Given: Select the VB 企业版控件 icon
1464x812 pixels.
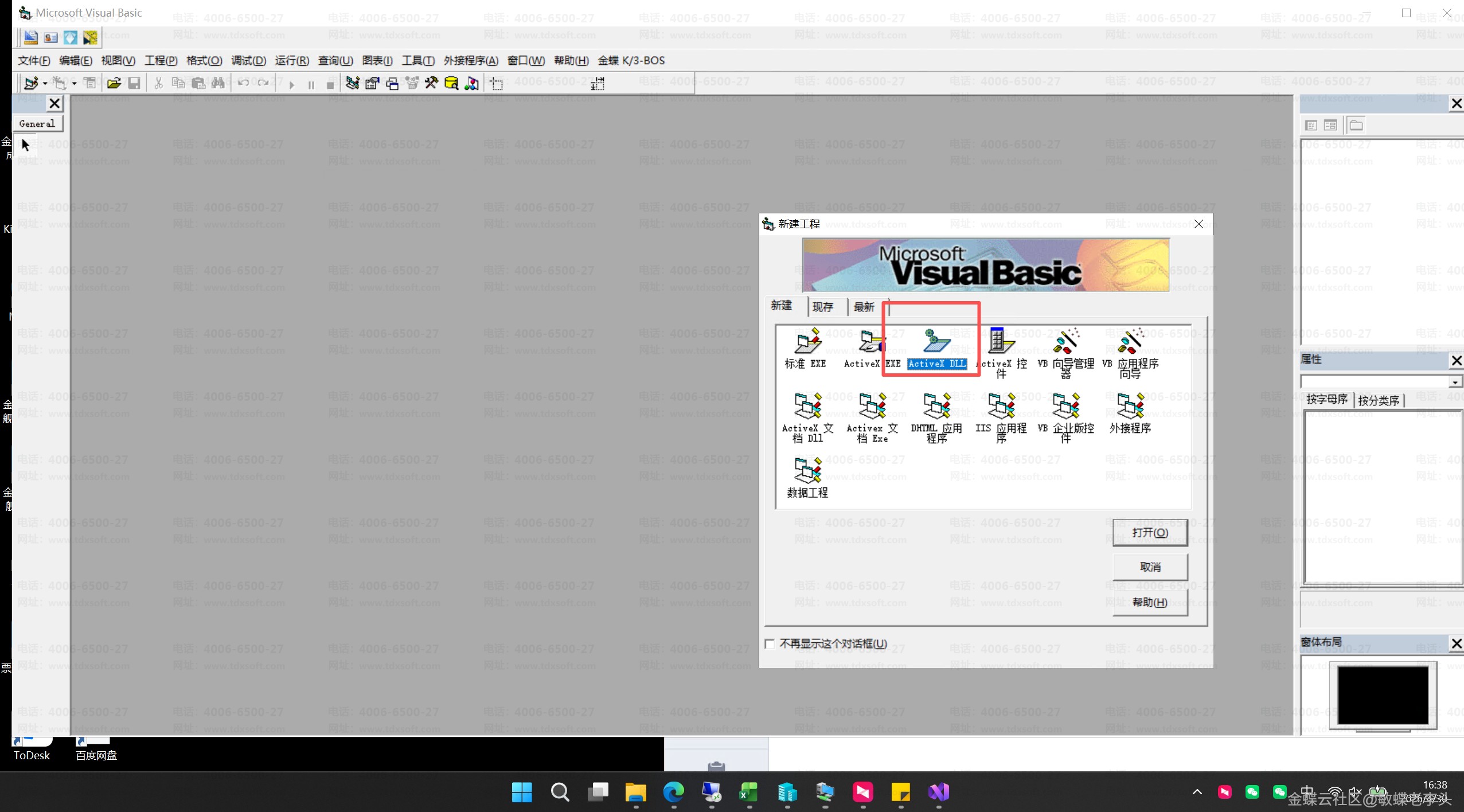Looking at the screenshot, I should click(1065, 417).
